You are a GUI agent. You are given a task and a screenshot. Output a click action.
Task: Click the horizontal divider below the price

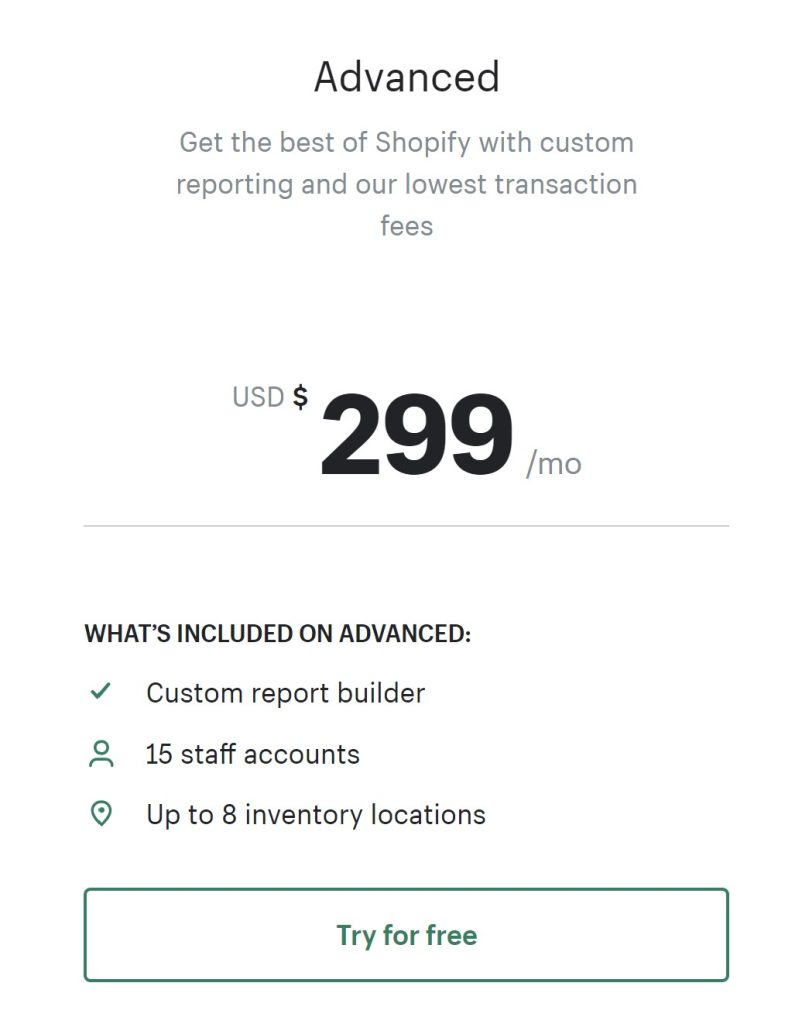tap(406, 525)
